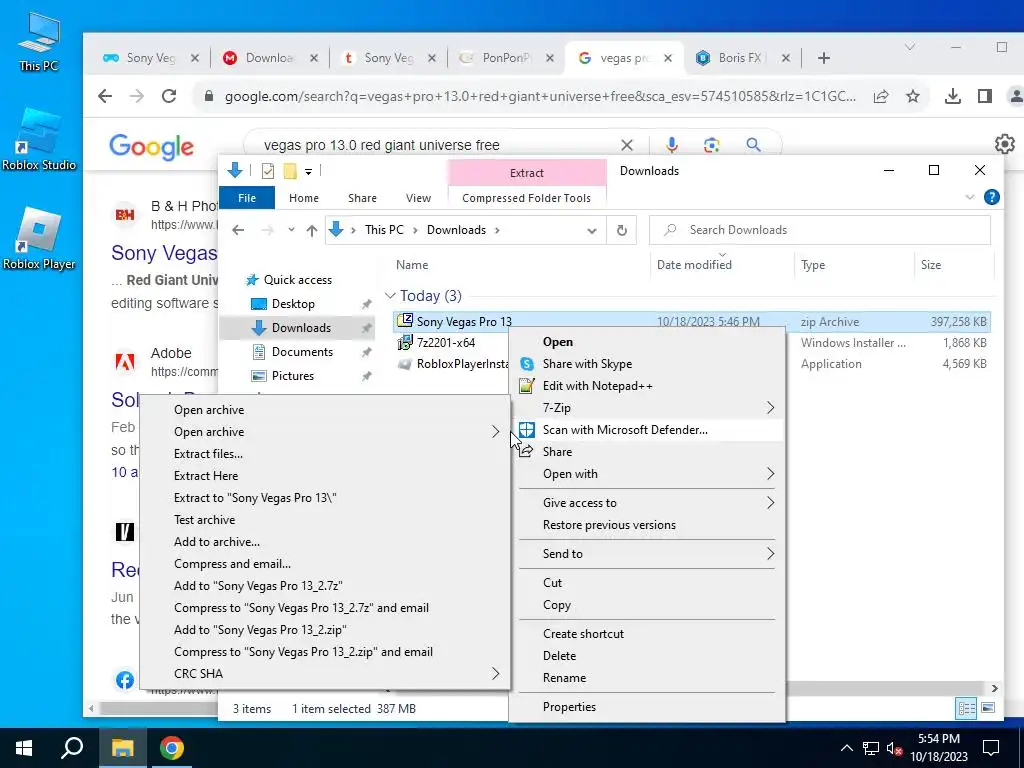This screenshot has height=768, width=1024.
Task: Switch to the Share ribbon tab
Action: click(362, 198)
